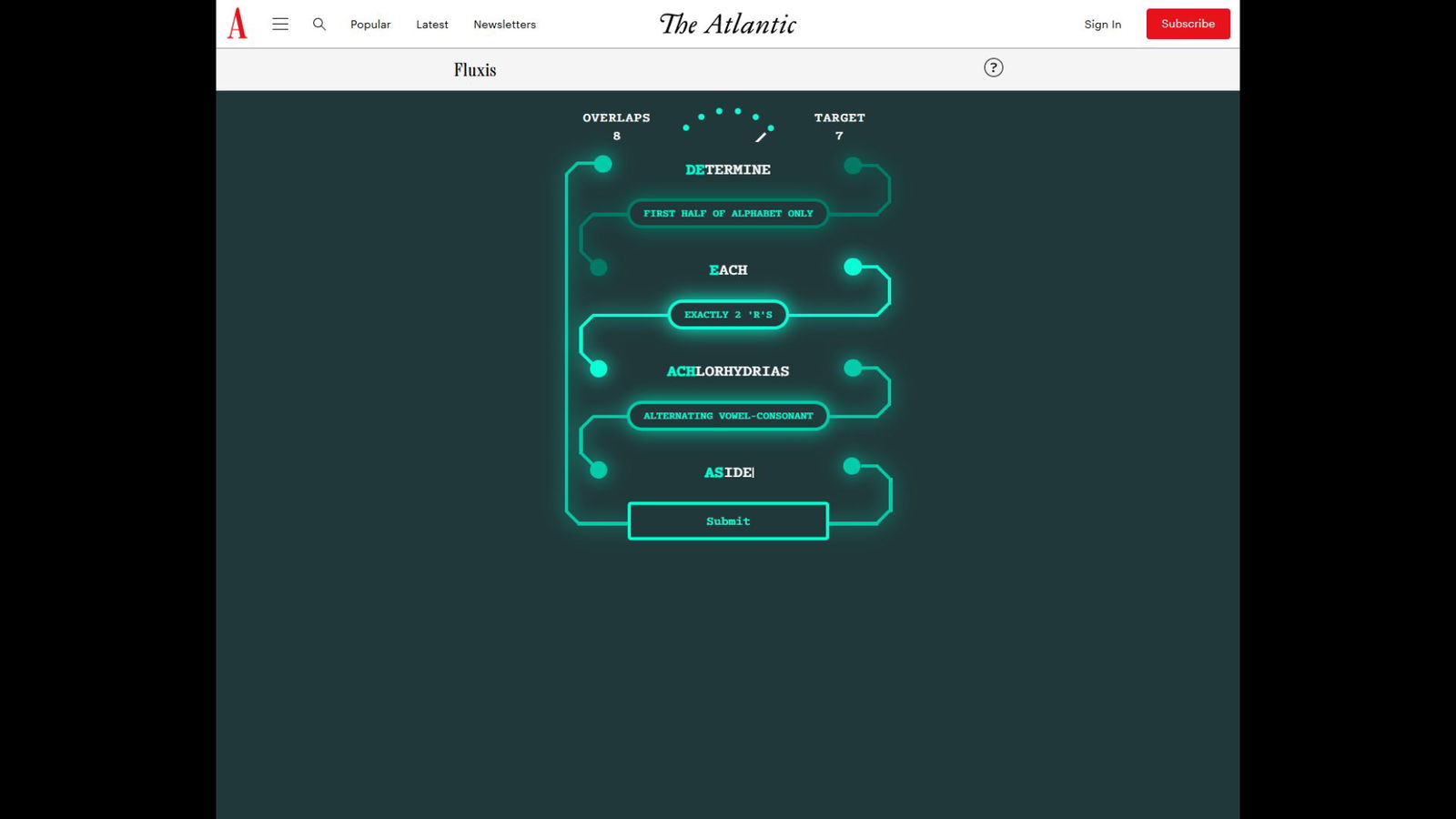Click the right node beside ASIDE
The height and width of the screenshot is (819, 1456).
point(852,466)
